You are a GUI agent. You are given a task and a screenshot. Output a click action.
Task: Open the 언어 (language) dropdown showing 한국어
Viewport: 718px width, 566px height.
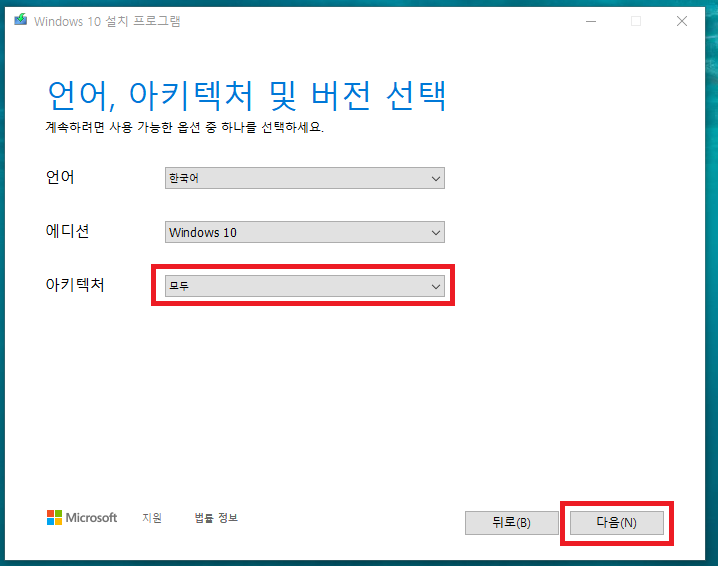pos(305,178)
